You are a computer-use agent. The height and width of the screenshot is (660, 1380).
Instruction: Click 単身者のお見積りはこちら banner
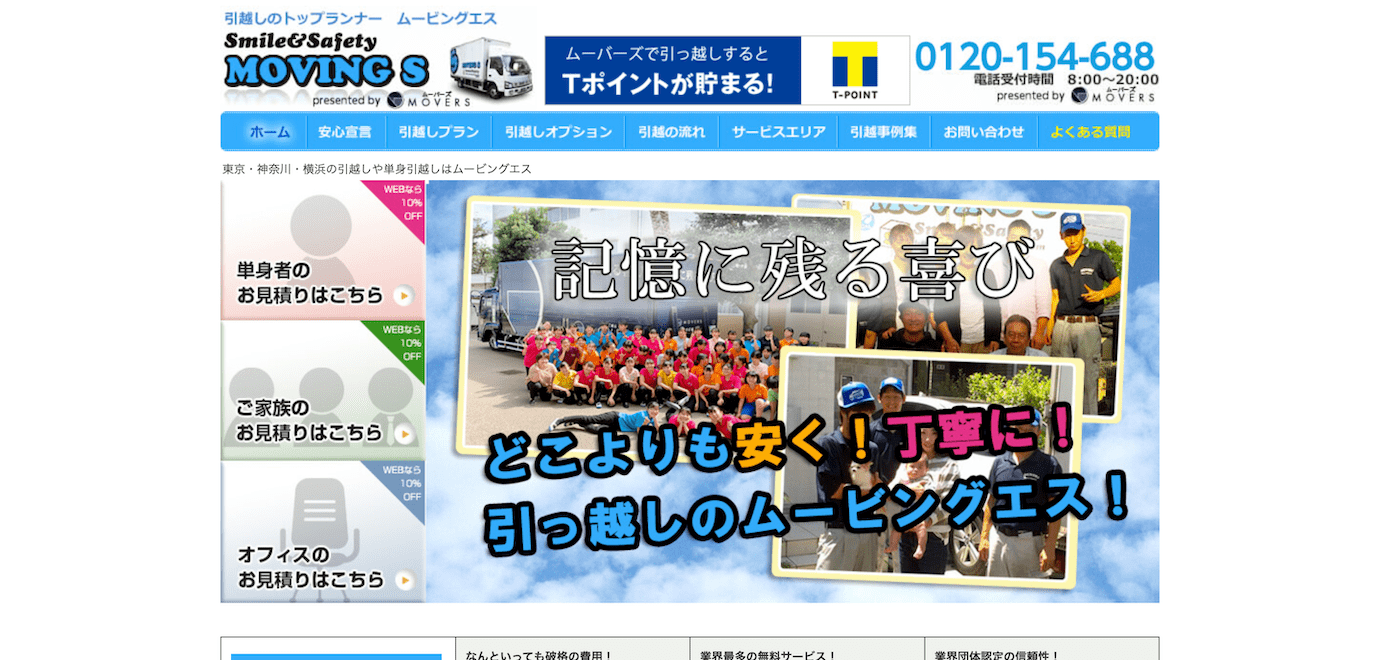[x=323, y=250]
